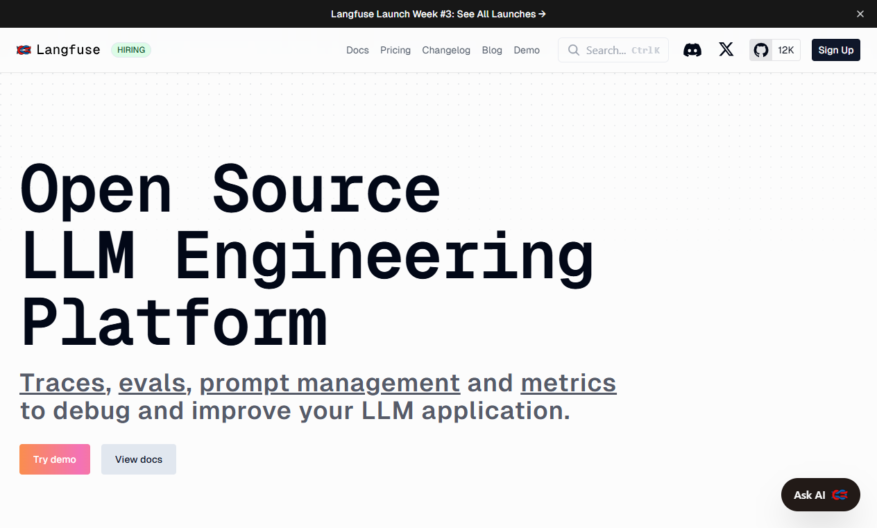The height and width of the screenshot is (528, 877).
Task: Click the HIRING badge
Action: tap(131, 50)
